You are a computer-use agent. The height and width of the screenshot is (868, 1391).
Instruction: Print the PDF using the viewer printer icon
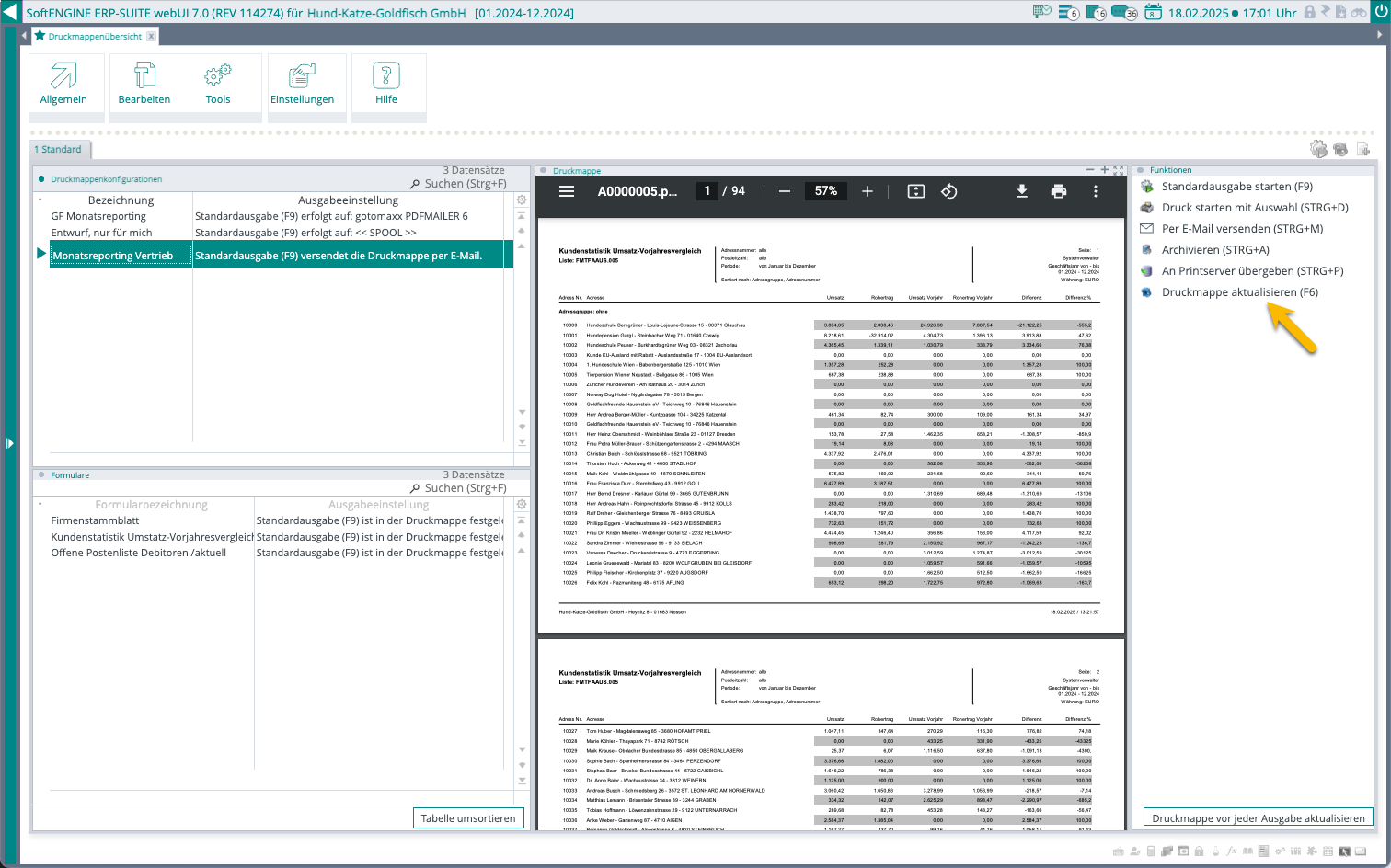(x=1059, y=191)
